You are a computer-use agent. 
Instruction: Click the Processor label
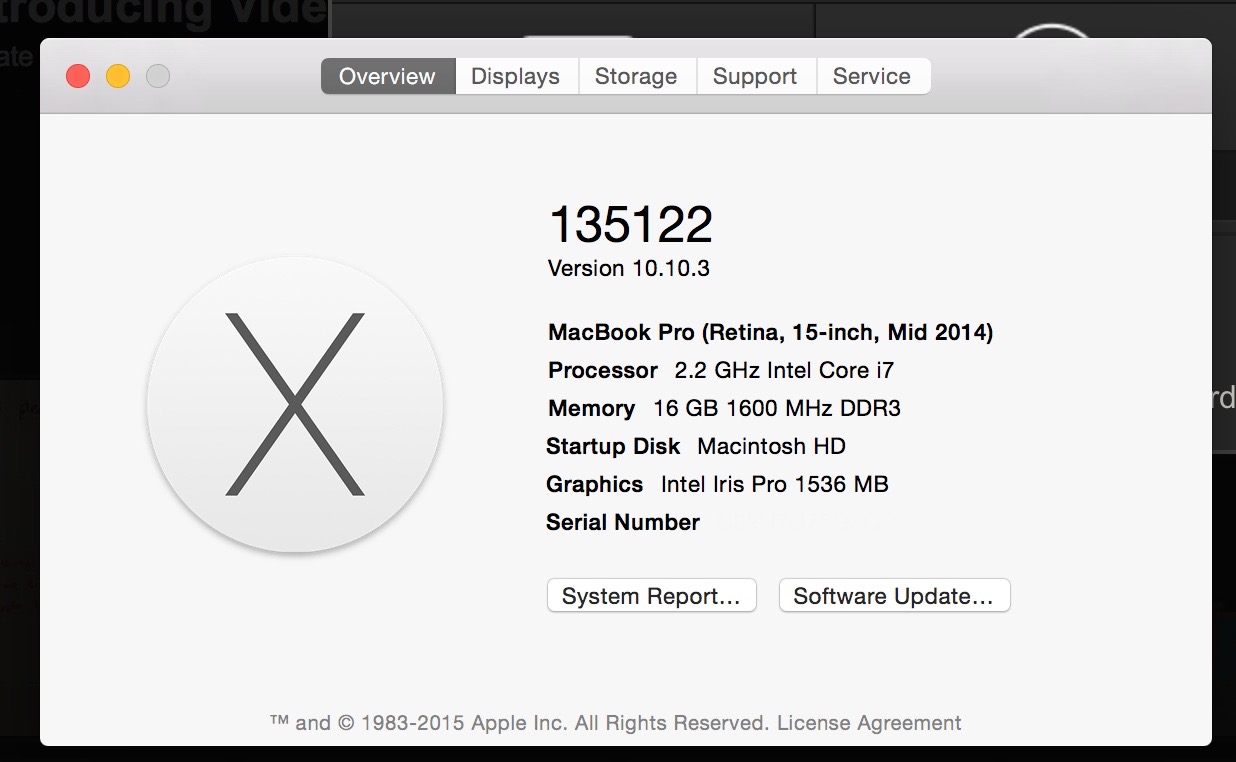tap(603, 370)
